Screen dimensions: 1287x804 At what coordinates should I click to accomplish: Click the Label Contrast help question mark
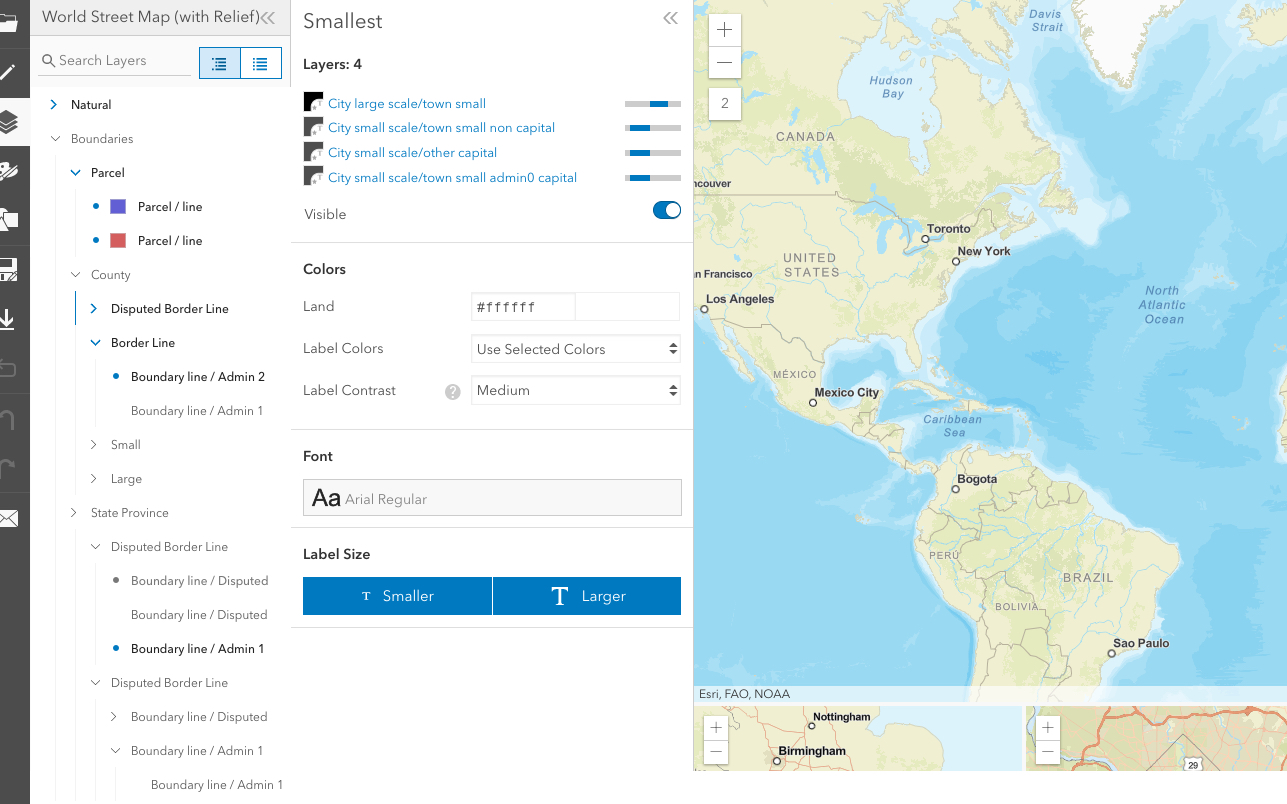pos(453,392)
